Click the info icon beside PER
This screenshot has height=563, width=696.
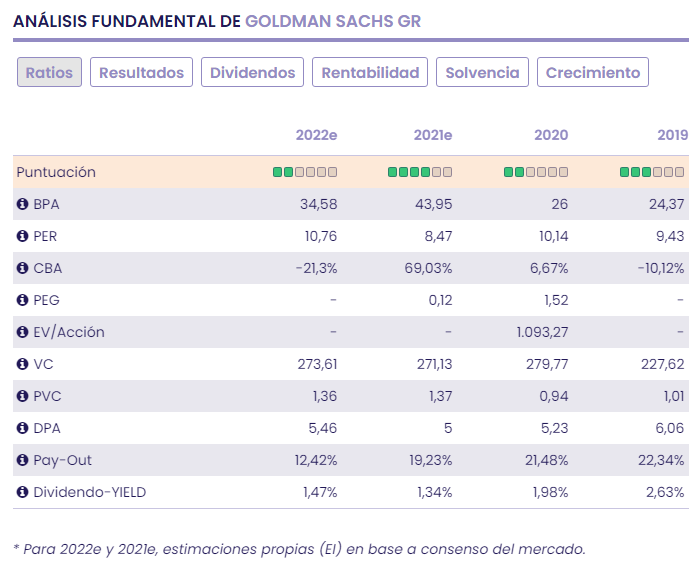[22, 236]
